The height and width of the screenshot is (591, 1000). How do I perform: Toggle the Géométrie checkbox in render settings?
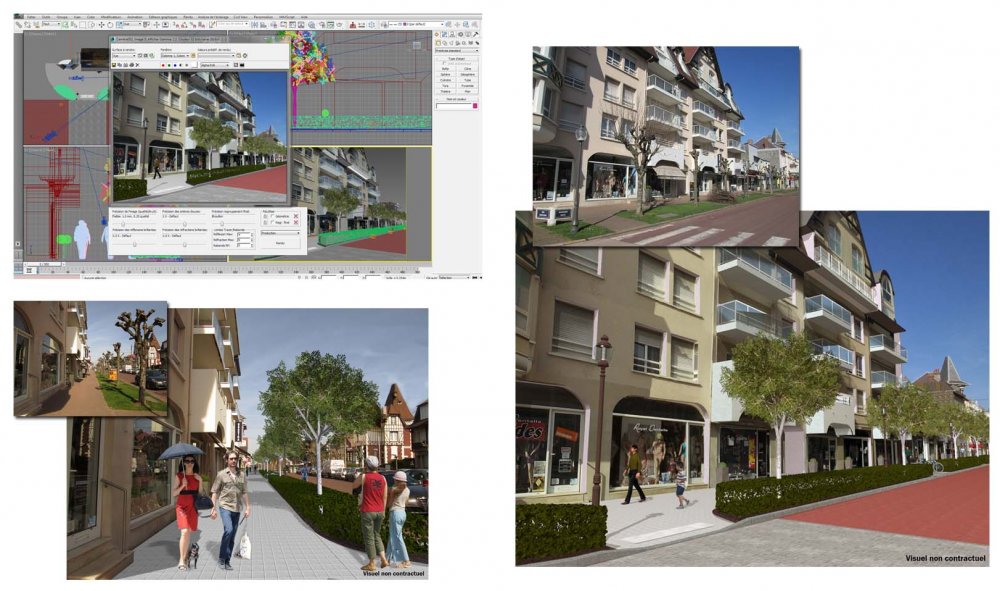click(x=272, y=216)
